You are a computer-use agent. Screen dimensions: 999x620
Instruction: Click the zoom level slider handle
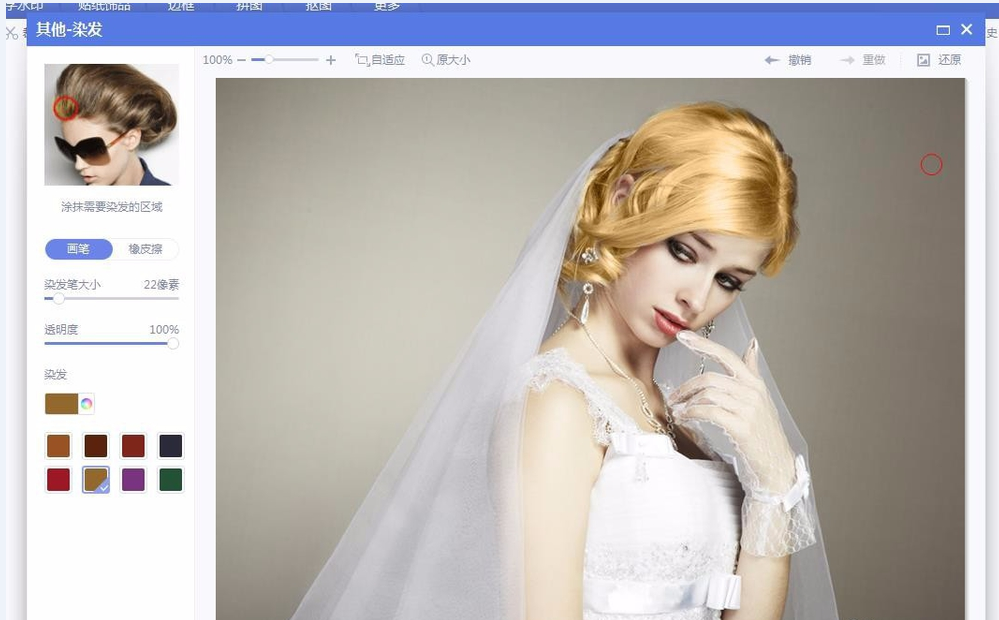(270, 59)
